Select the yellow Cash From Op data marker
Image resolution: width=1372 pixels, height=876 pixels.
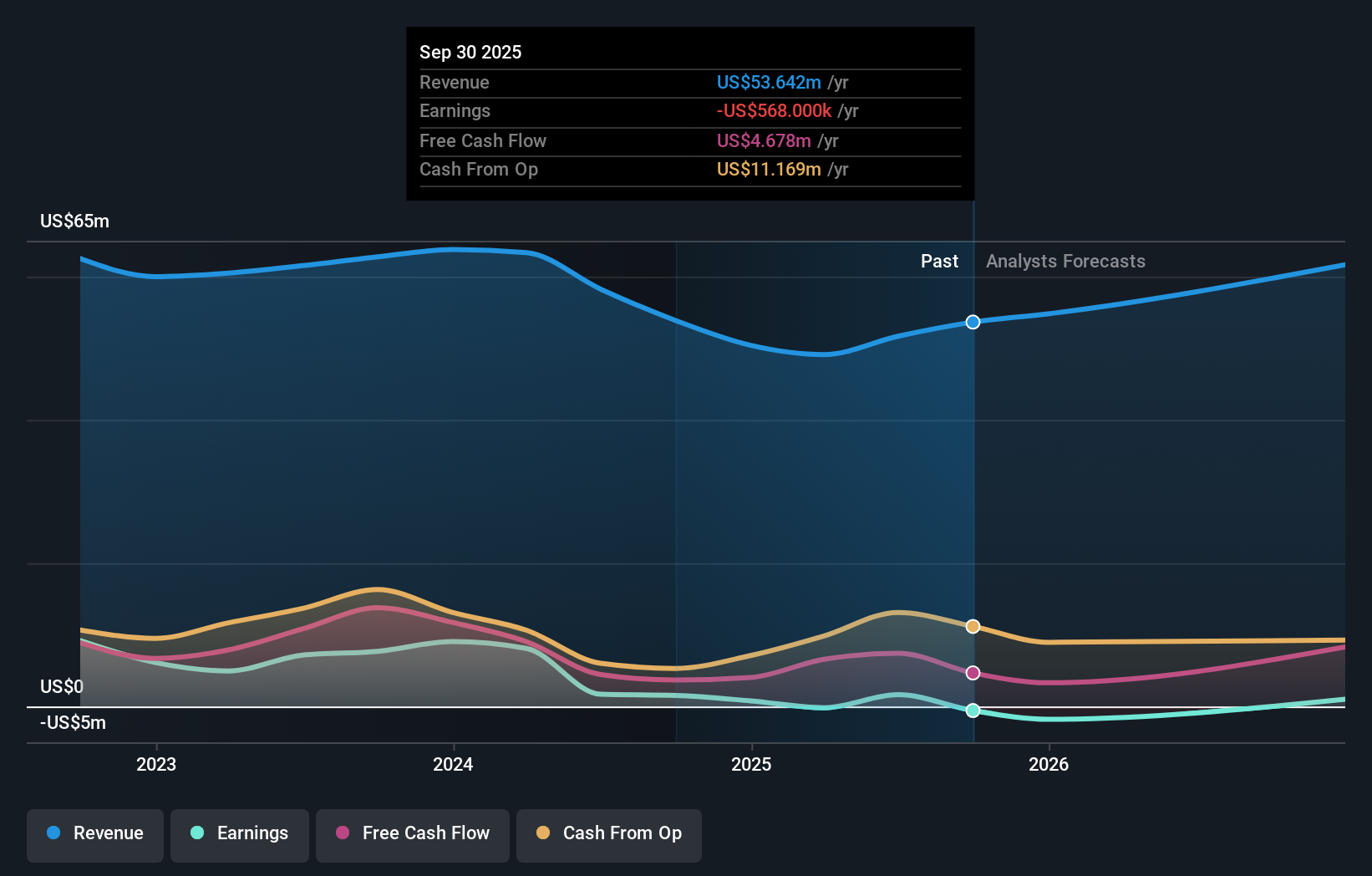(973, 625)
